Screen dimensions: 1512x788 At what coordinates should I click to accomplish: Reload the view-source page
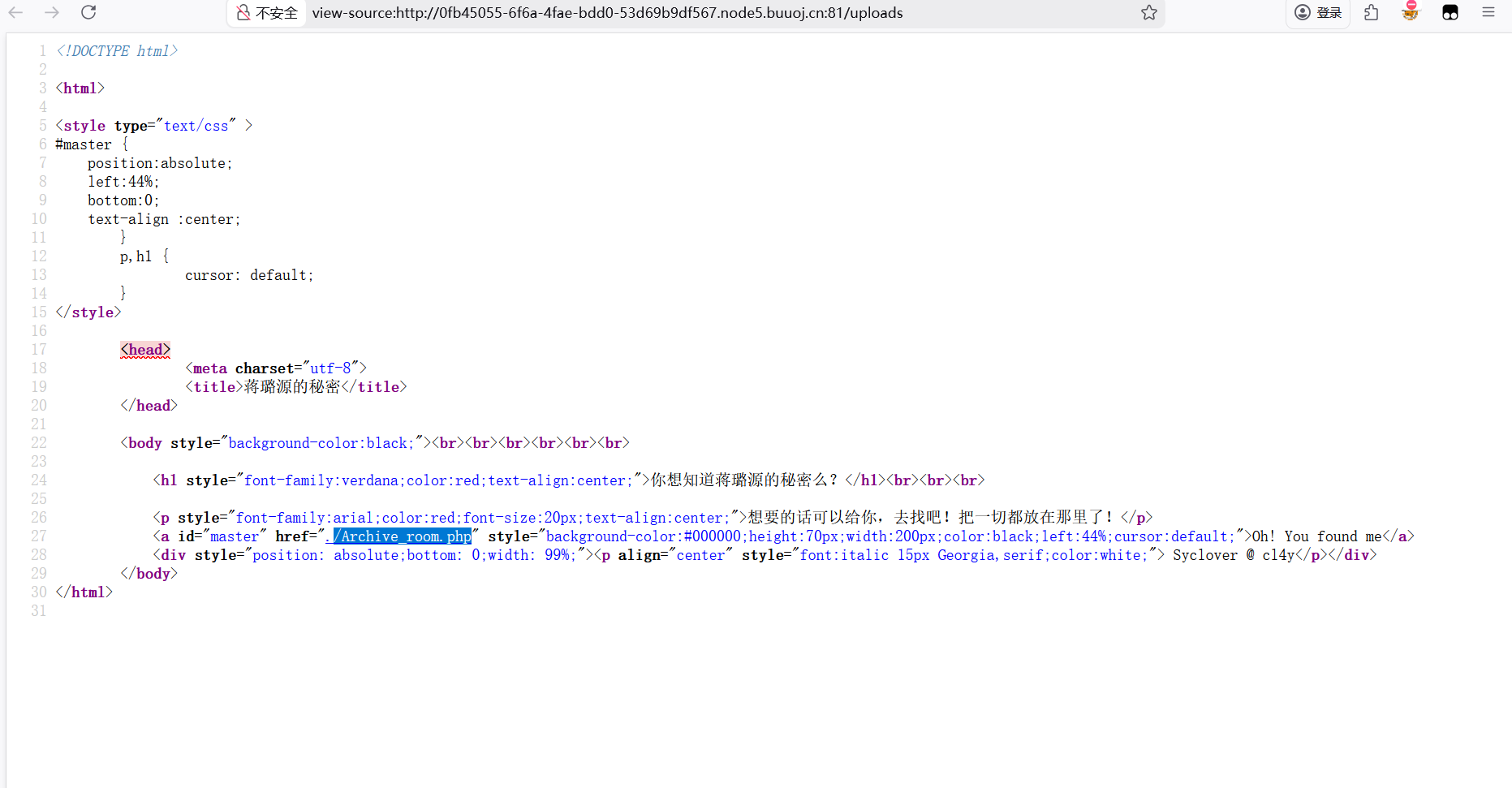pyautogui.click(x=88, y=12)
